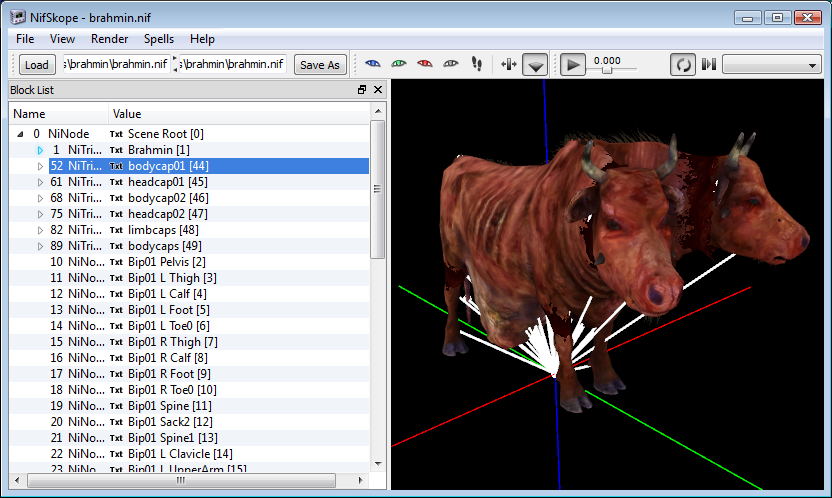832x498 pixels.
Task: Click Txt icon beside Bip01 R Calf [8]
Action: tap(116, 358)
